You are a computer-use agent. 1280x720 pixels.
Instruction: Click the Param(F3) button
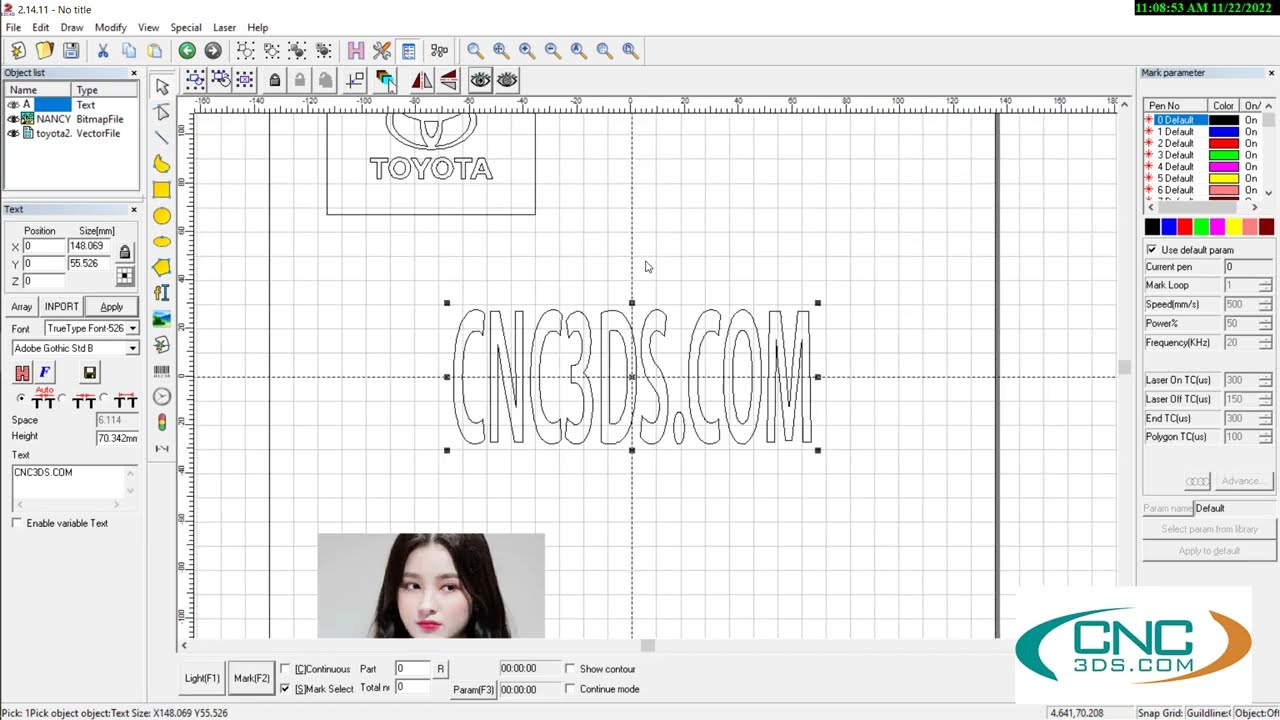point(474,690)
